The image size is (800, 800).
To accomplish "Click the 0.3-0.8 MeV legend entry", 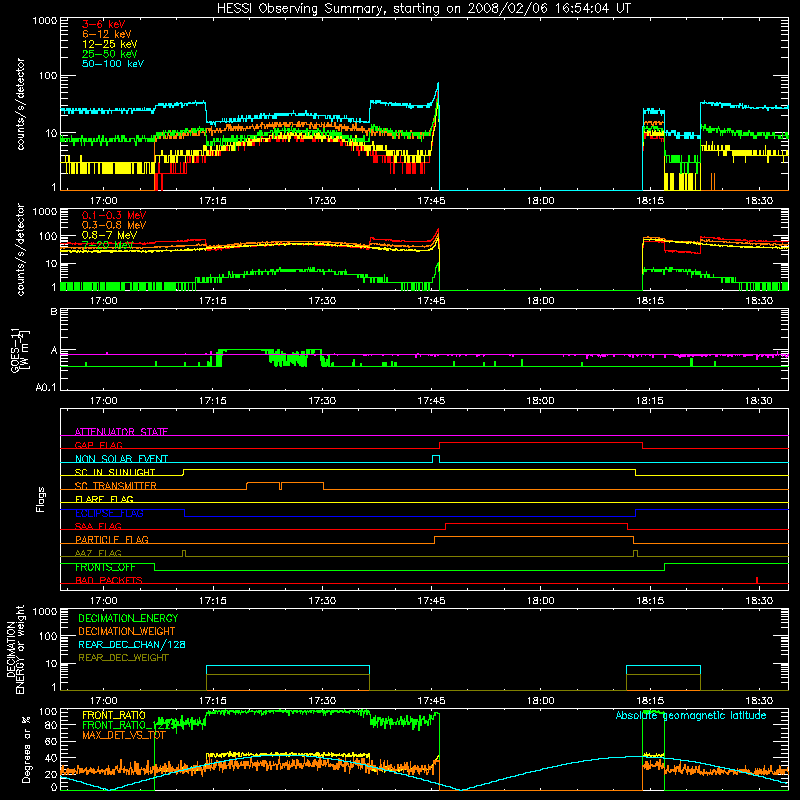I will coord(114,225).
